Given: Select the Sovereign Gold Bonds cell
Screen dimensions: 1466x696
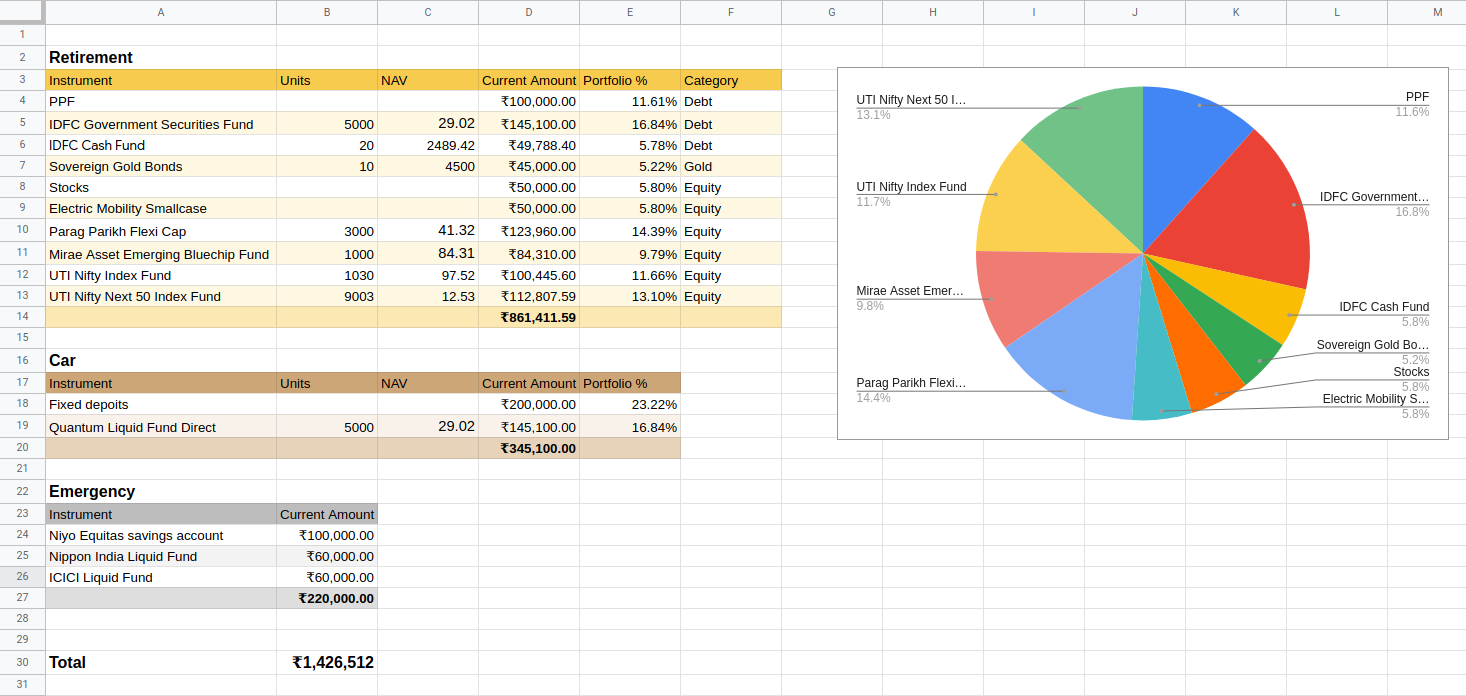Looking at the screenshot, I should [x=161, y=166].
